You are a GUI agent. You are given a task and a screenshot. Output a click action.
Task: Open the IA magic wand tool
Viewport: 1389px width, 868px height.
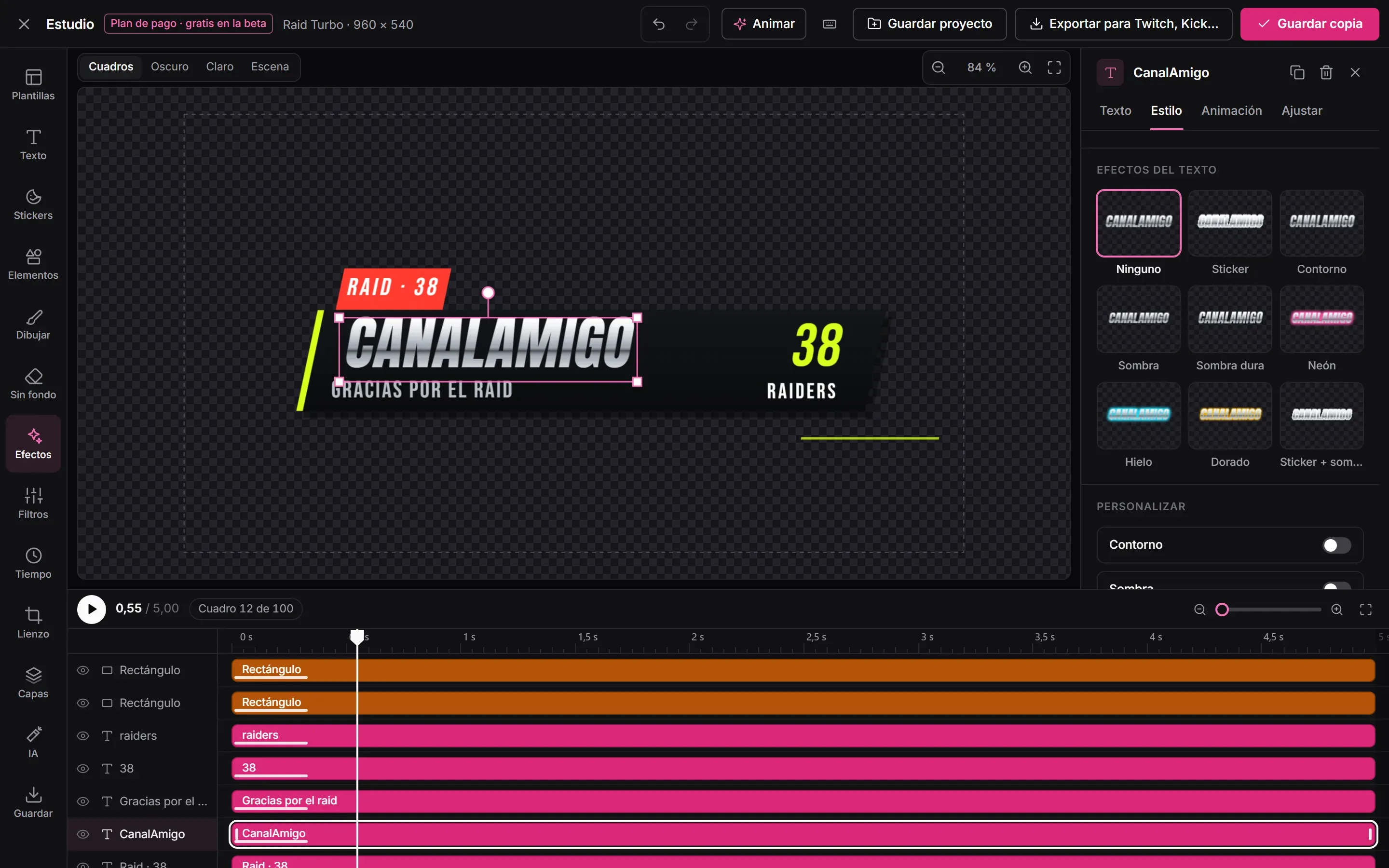[33, 742]
